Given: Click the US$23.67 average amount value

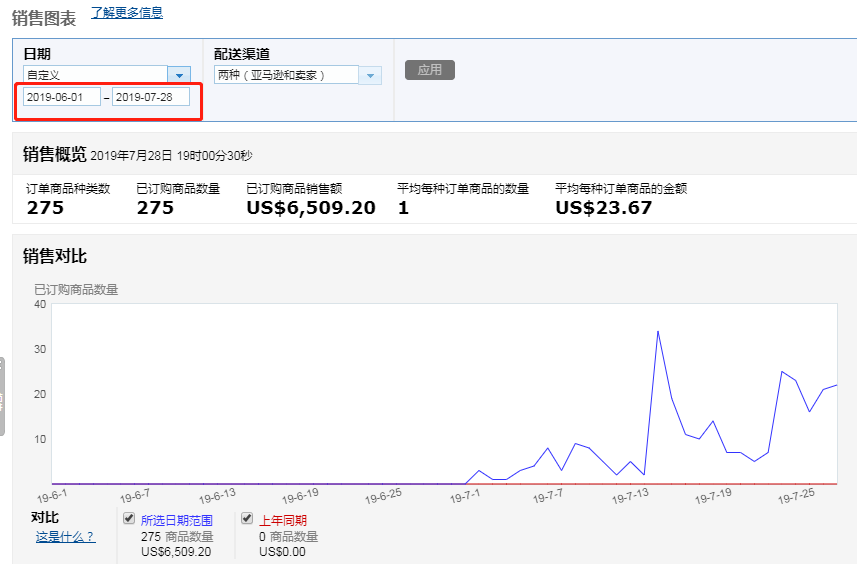Looking at the screenshot, I should coord(603,208).
